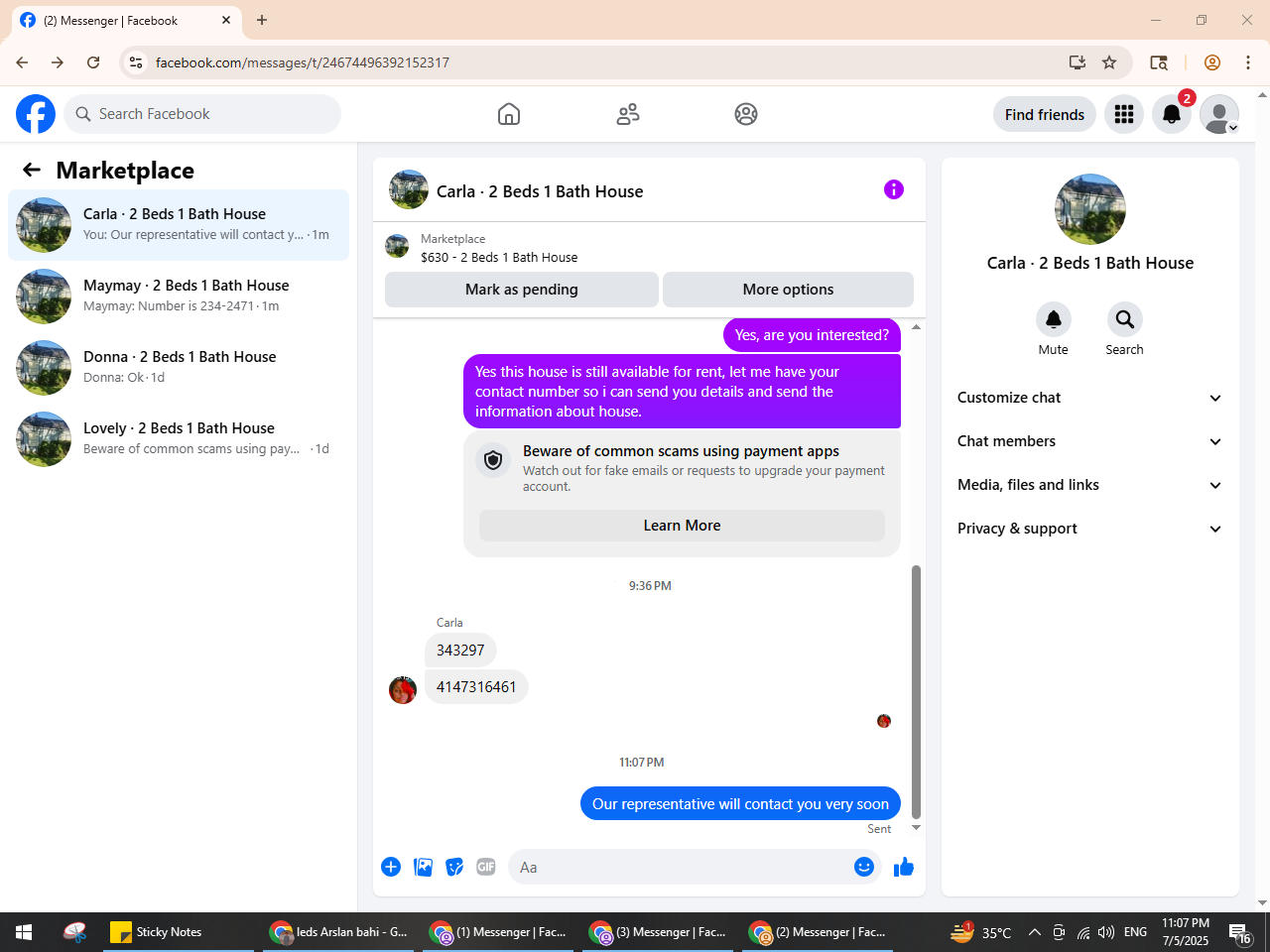
Task: Show hidden system tray icons chevron
Action: 1034,932
